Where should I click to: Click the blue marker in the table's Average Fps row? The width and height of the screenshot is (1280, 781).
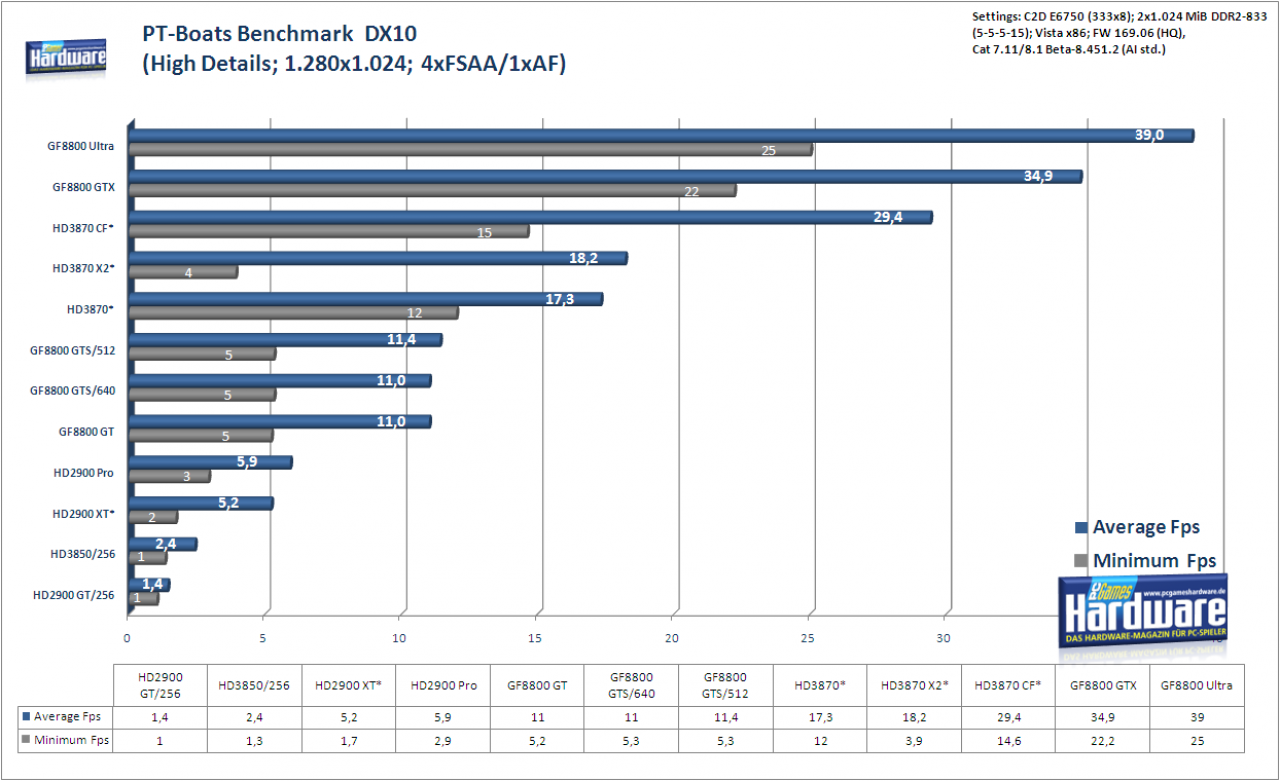[x=26, y=716]
